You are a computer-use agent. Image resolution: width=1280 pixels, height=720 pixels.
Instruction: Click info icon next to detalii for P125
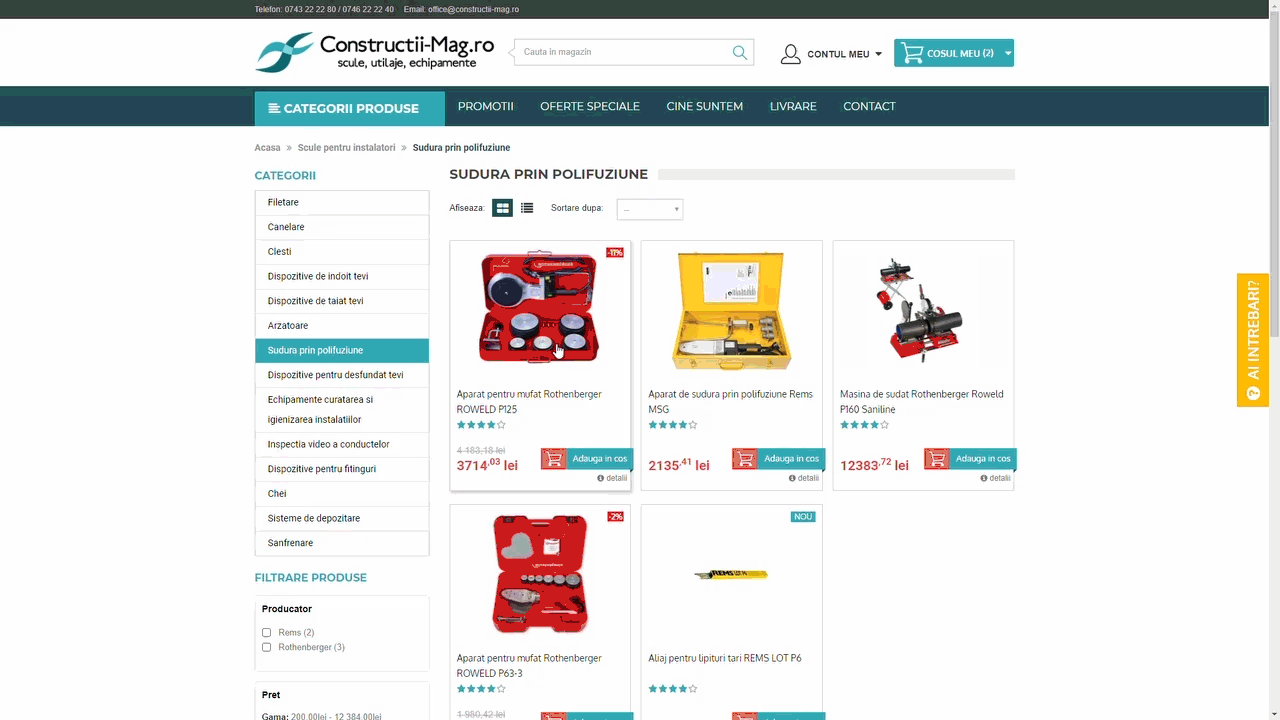tap(600, 478)
